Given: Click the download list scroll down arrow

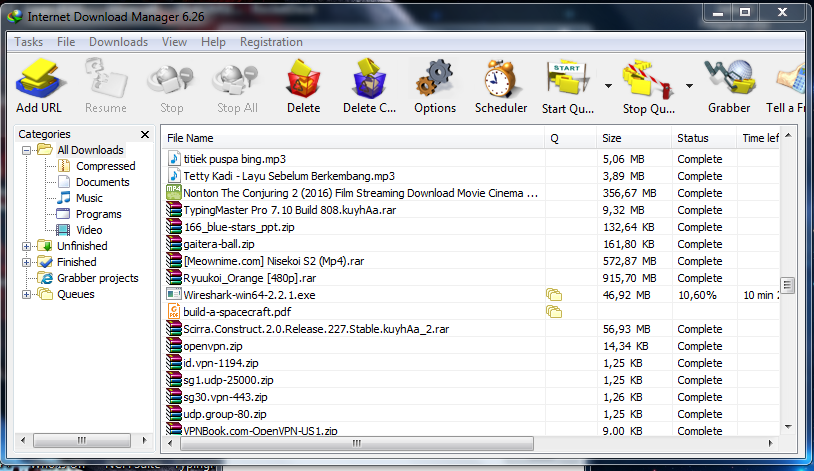Looking at the screenshot, I should 788,427.
